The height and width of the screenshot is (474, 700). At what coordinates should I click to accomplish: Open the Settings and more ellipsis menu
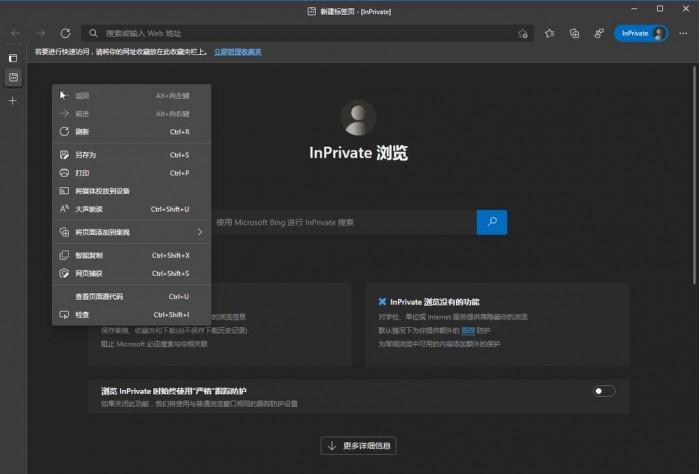[x=683, y=33]
